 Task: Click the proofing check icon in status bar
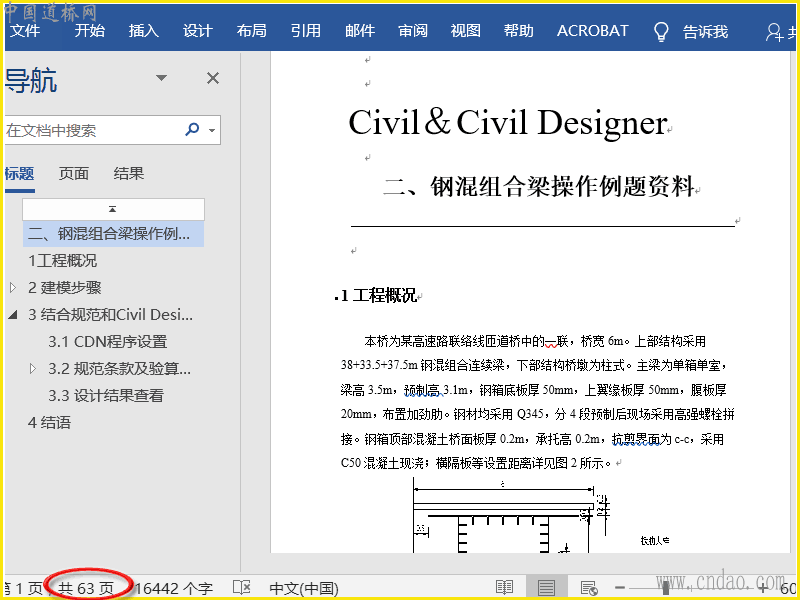[x=241, y=588]
